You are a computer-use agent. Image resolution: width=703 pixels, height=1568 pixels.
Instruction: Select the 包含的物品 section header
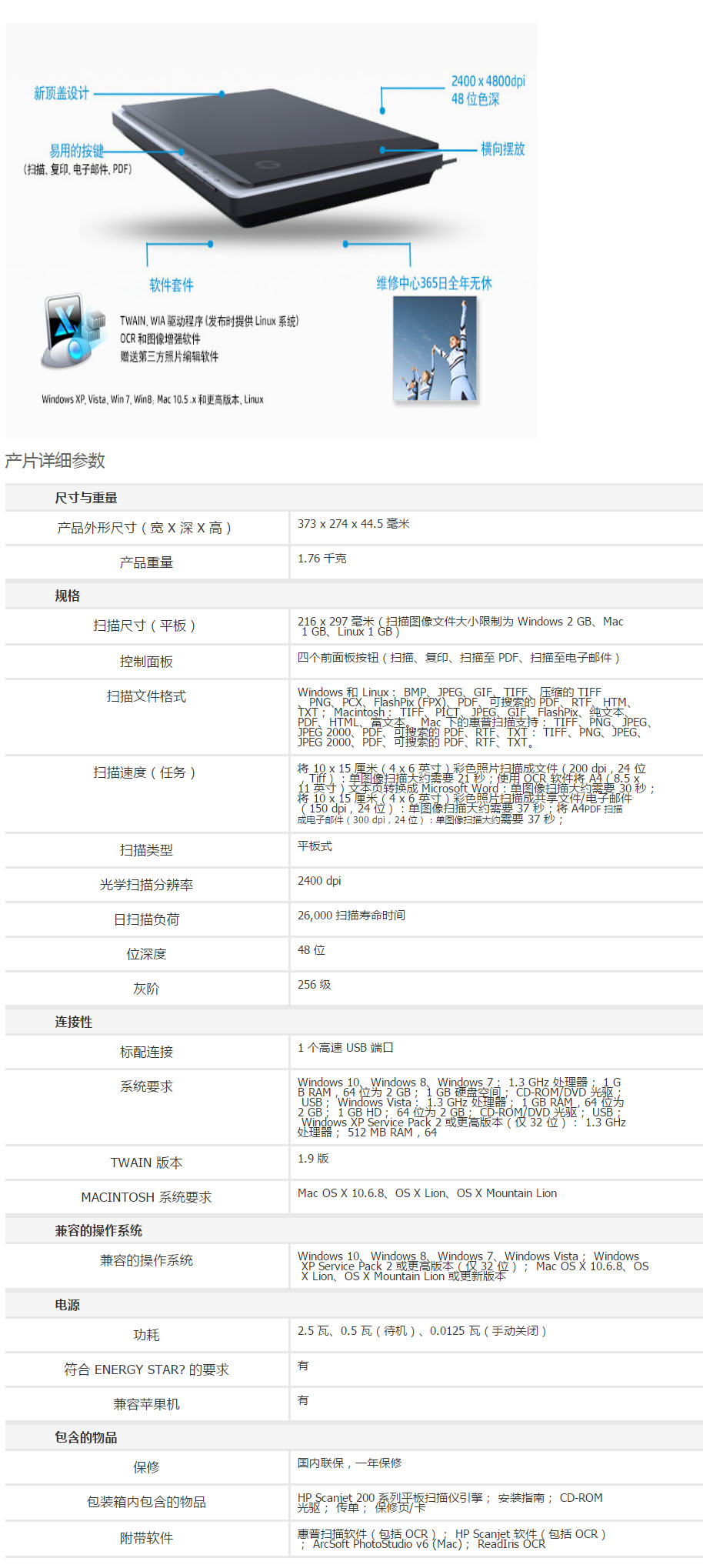86,1437
